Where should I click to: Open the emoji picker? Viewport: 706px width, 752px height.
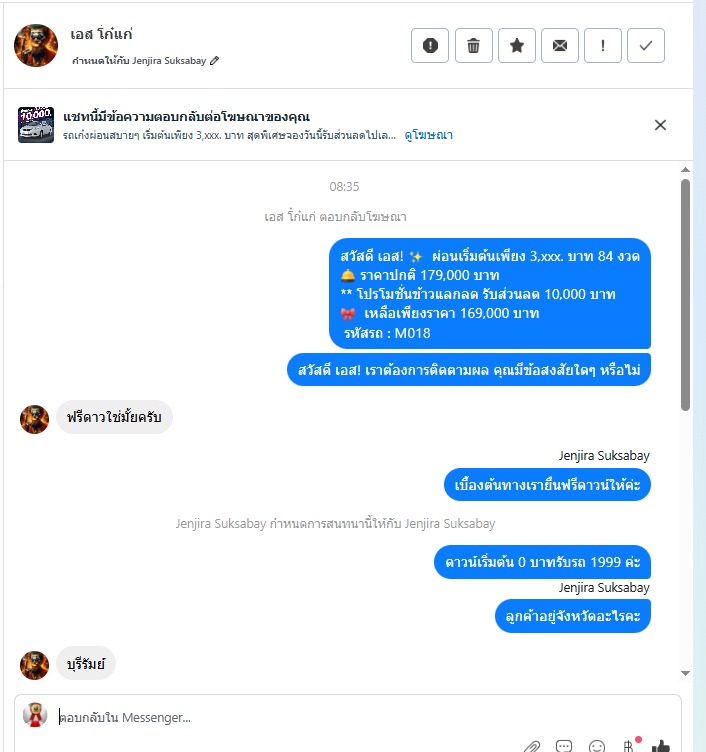pyautogui.click(x=597, y=746)
